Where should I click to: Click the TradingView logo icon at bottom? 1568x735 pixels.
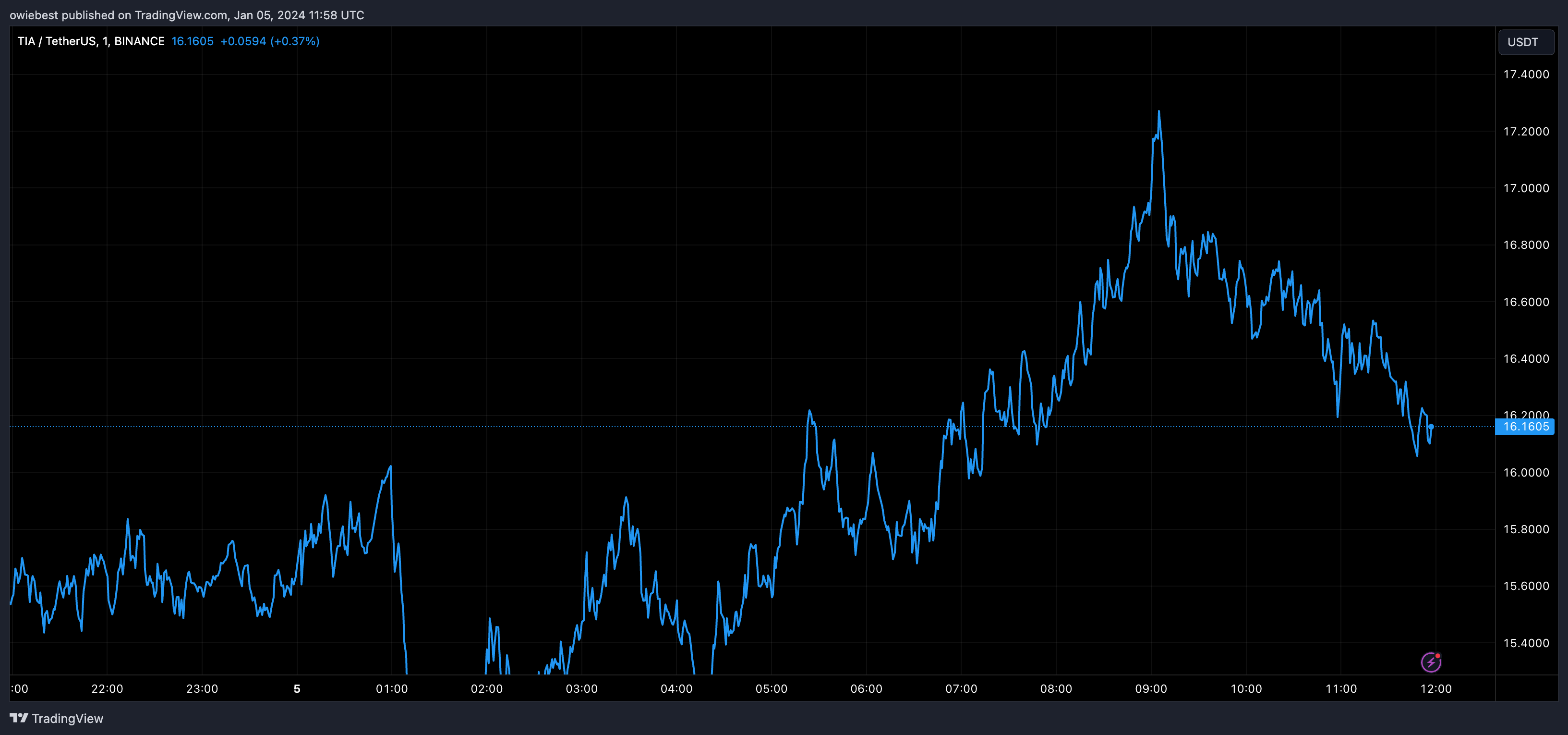[x=19, y=718]
